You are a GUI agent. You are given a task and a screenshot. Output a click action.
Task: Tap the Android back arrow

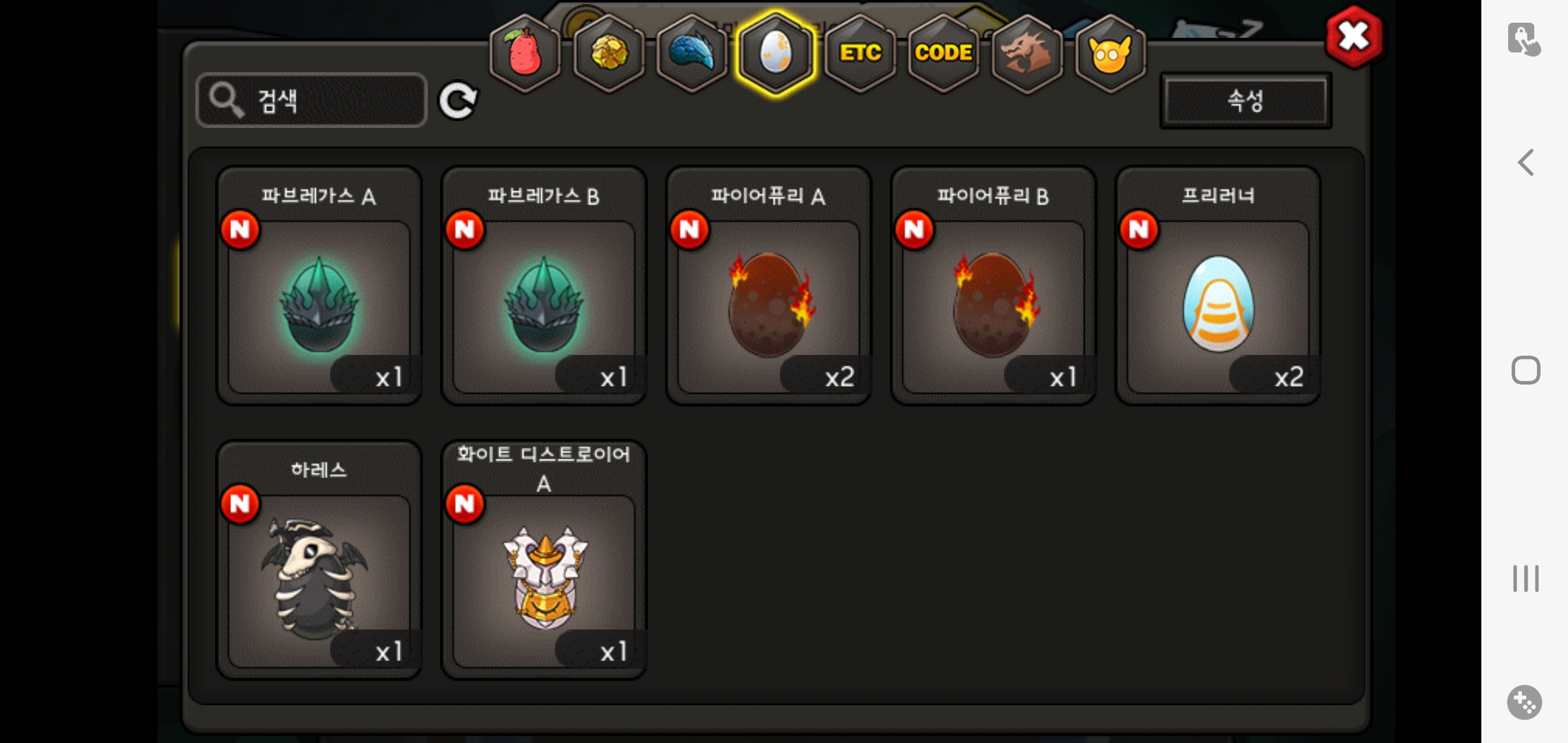1526,163
